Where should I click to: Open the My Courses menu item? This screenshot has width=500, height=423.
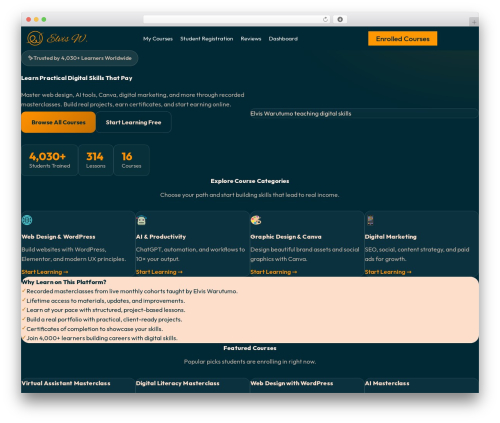pos(158,39)
